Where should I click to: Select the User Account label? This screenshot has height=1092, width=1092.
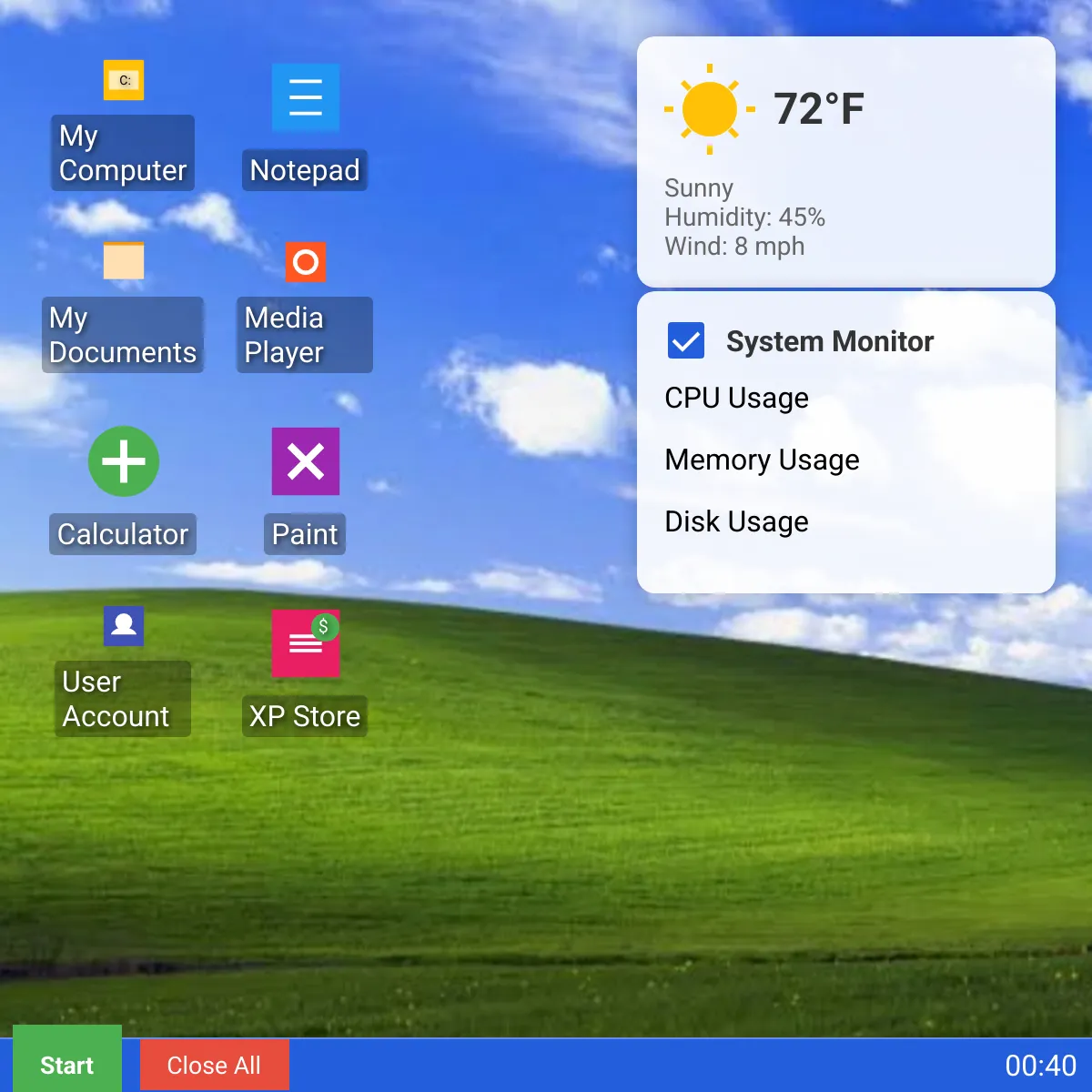123,699
